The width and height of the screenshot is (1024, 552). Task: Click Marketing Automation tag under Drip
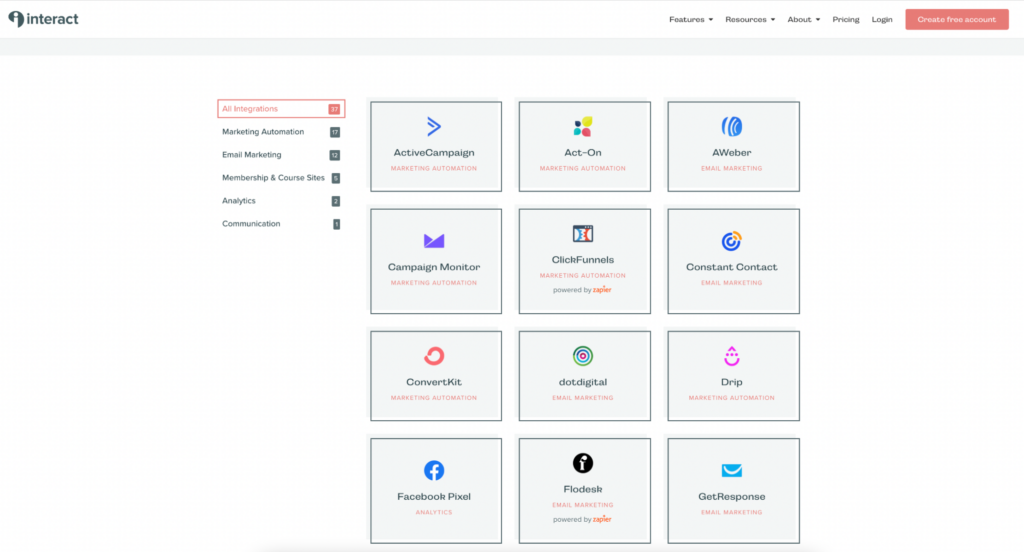731,398
